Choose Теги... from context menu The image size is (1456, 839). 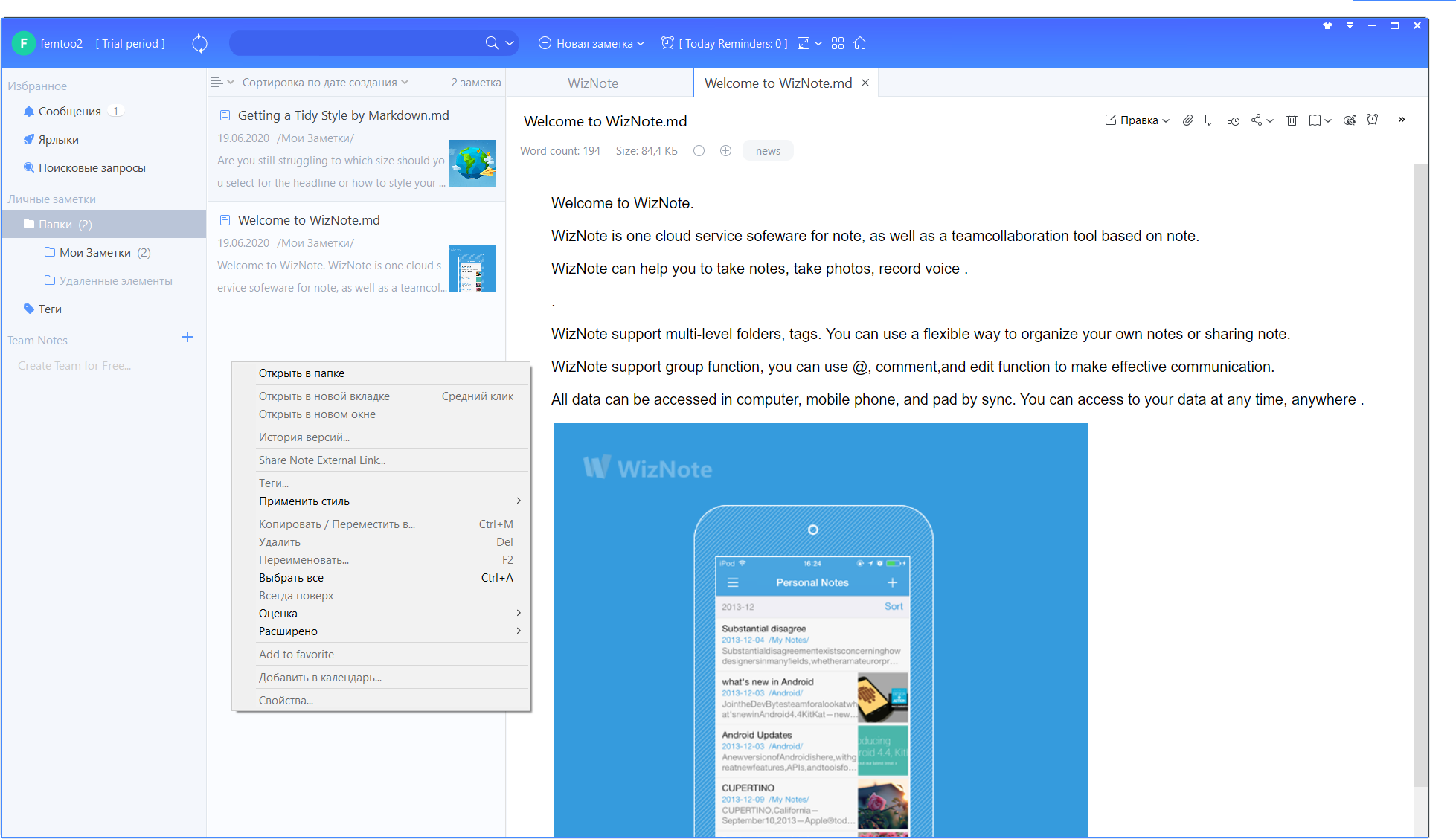click(x=382, y=483)
